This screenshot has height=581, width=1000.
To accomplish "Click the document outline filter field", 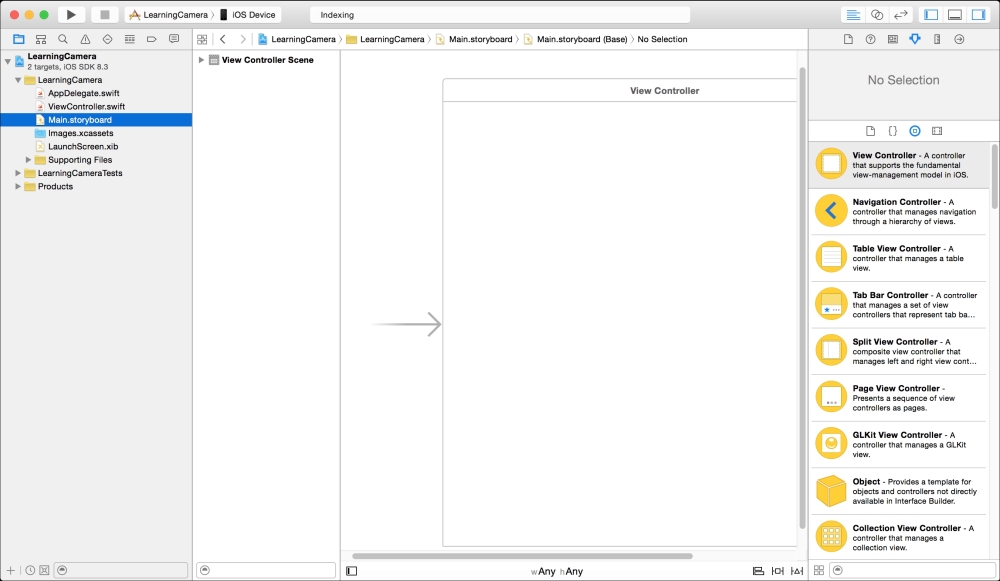I will pos(266,570).
